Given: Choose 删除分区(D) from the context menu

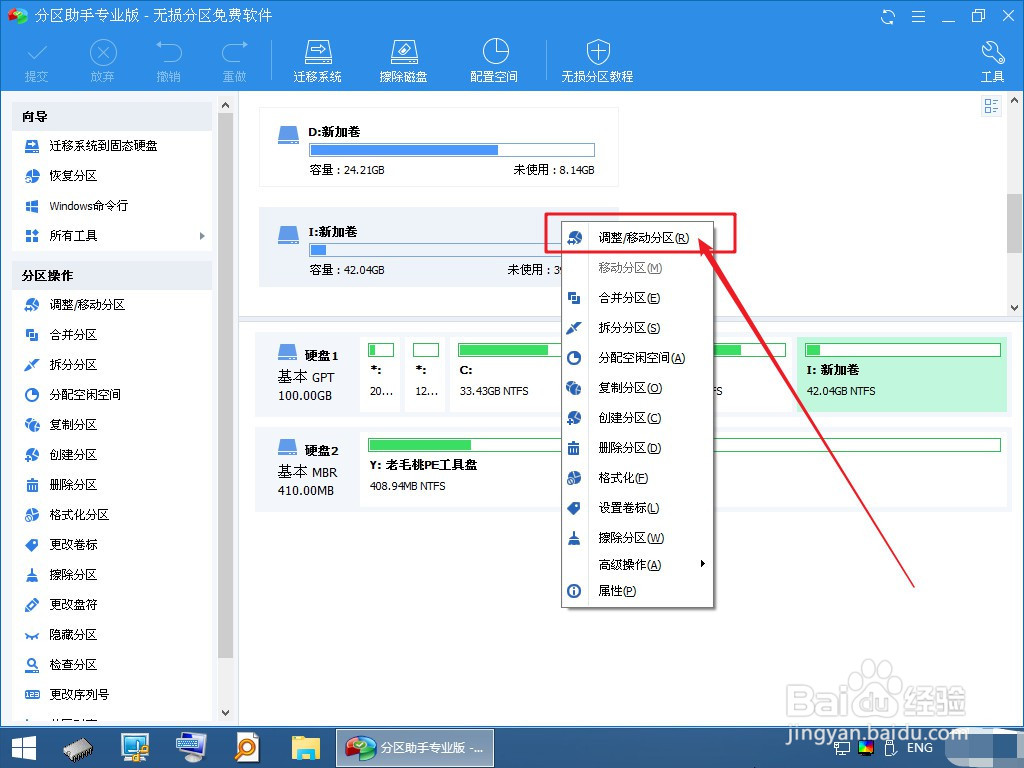Looking at the screenshot, I should [x=637, y=449].
